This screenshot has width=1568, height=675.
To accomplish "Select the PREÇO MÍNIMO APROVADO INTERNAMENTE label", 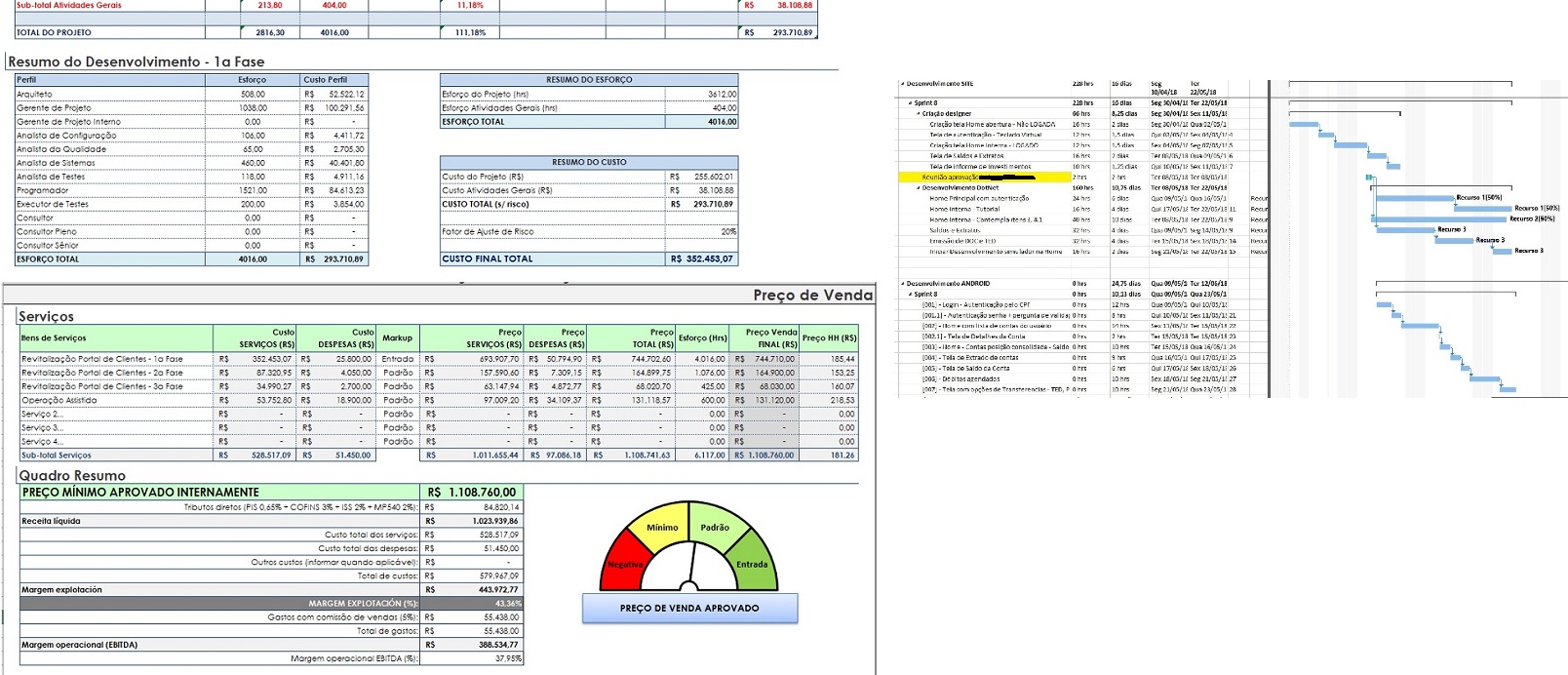I will coord(140,493).
